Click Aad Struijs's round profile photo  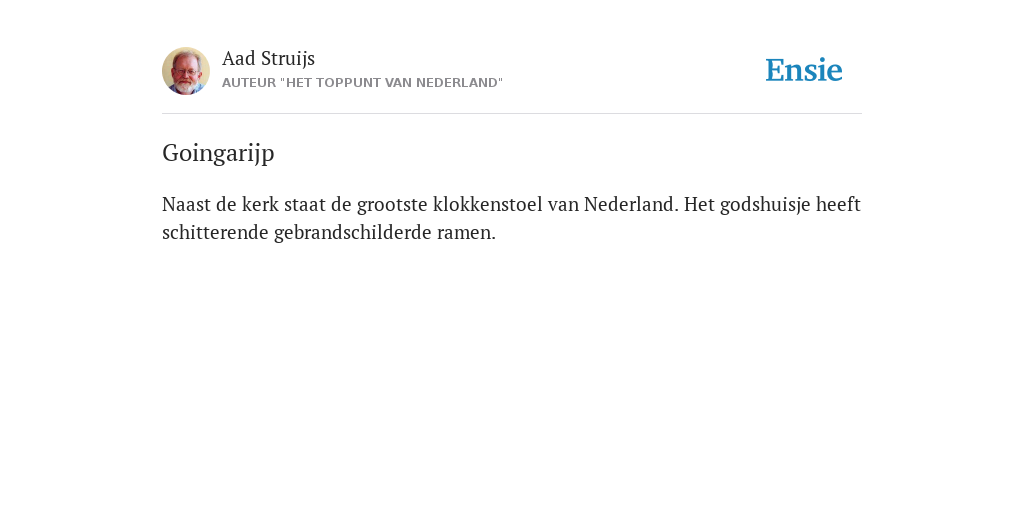pyautogui.click(x=186, y=71)
